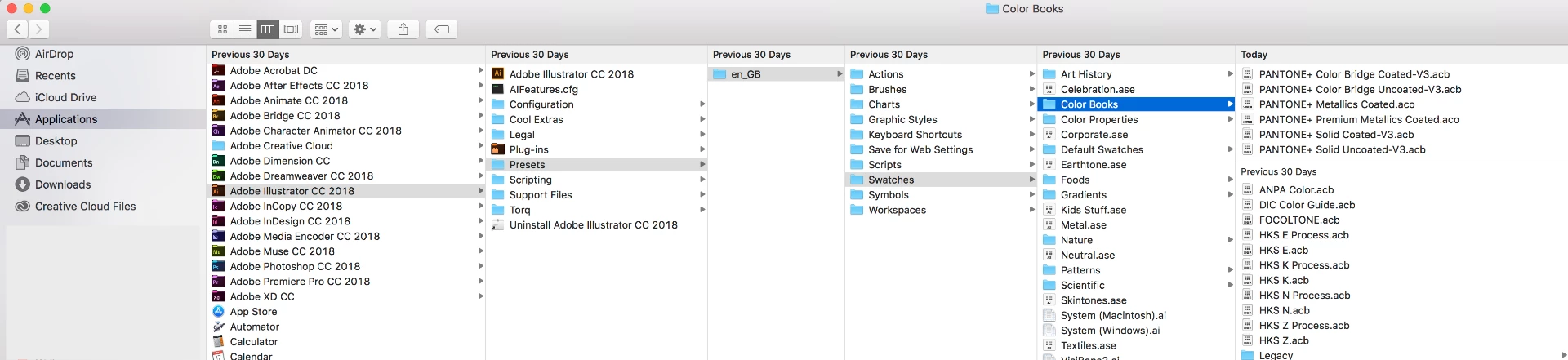Image resolution: width=1568 pixels, height=360 pixels.
Task: Click the Share toolbar button
Action: coord(403,29)
